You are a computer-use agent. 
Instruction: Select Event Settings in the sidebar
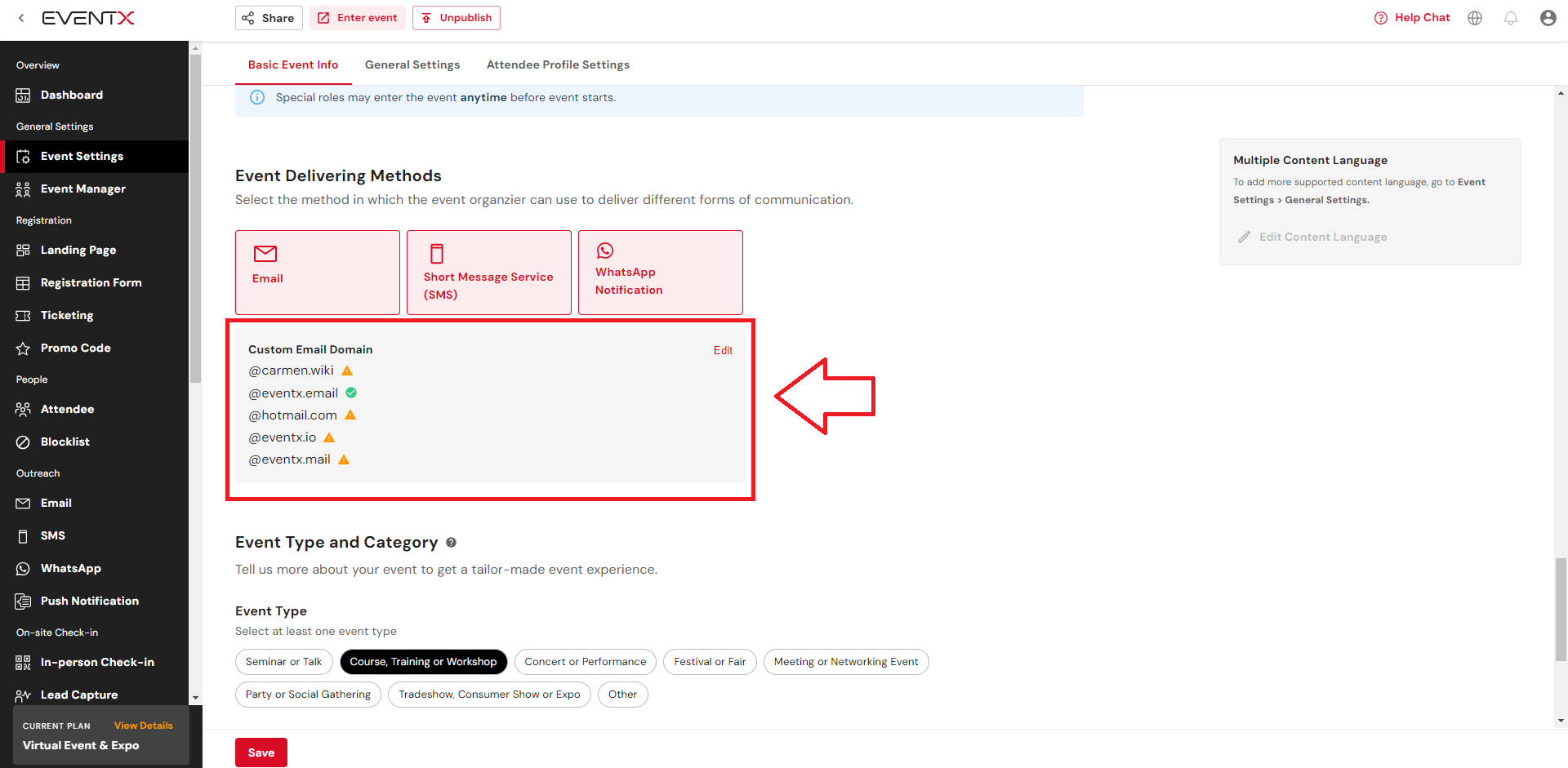95,156
